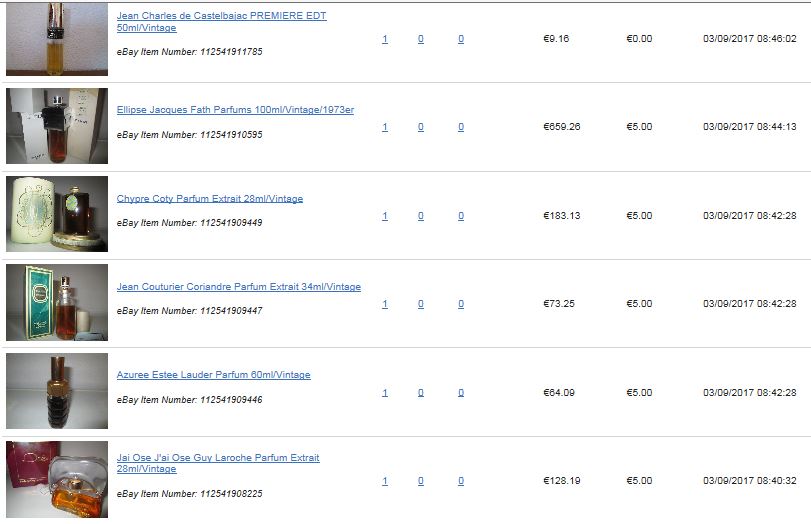Click the last '0' link in Castelbajac row
Image resolution: width=811 pixels, height=524 pixels.
[461, 39]
